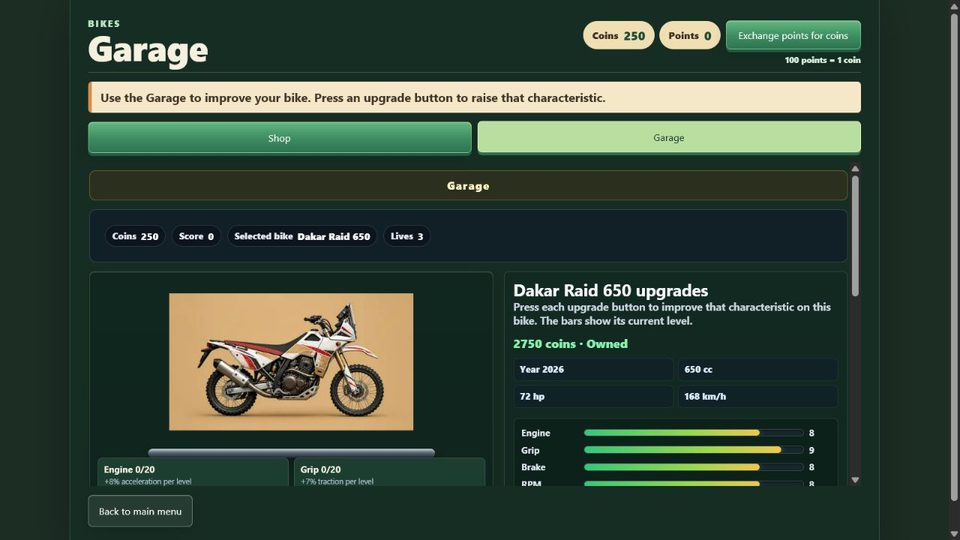Click the '100 points = 1 coin' note
This screenshot has width=960, height=540.
[x=822, y=60]
